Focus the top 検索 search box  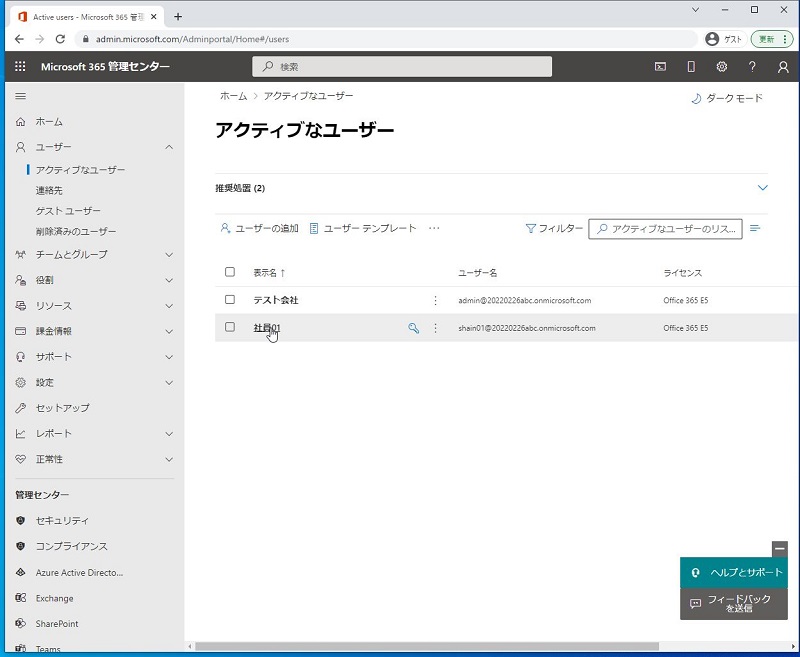[x=402, y=66]
